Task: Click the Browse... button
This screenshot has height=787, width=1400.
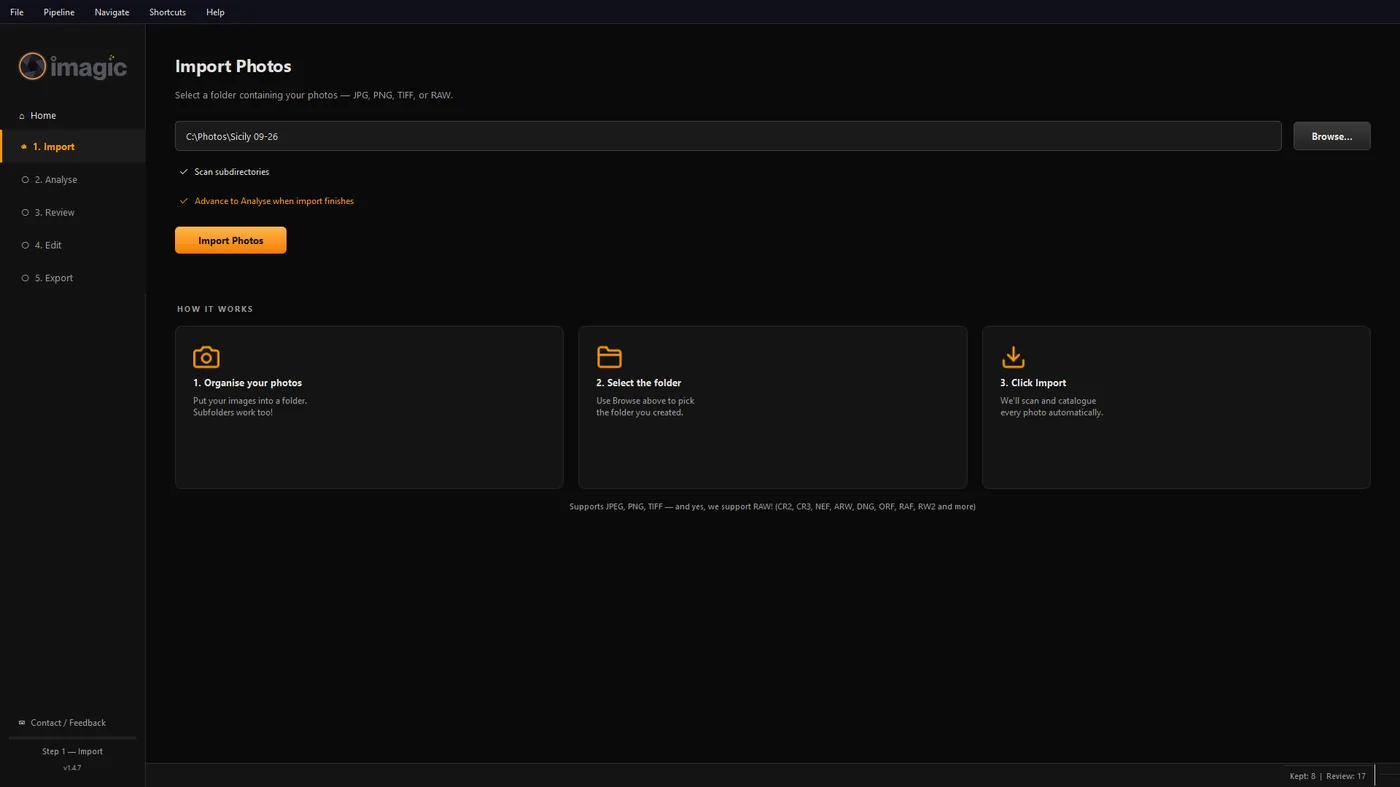Action: 1332,136
